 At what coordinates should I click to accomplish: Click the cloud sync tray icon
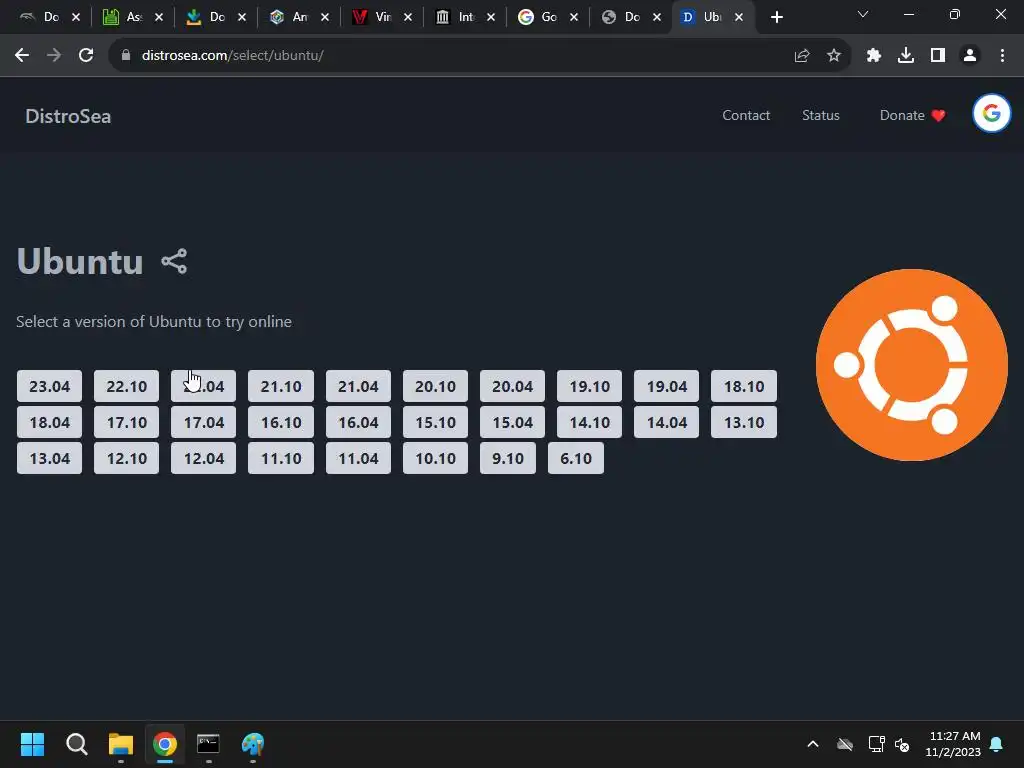coord(844,744)
